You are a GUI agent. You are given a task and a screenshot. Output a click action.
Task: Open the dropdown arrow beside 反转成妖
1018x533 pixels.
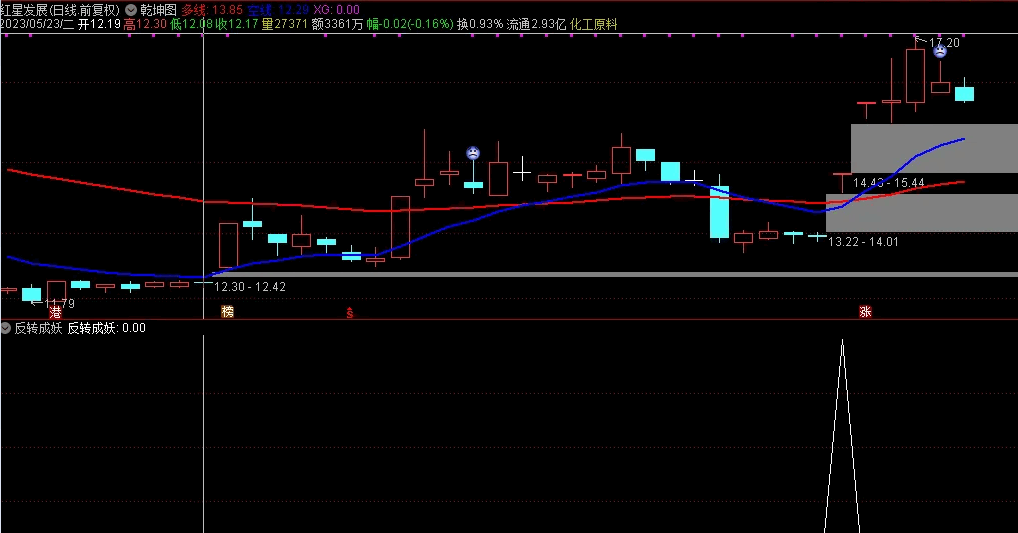(x=6, y=328)
